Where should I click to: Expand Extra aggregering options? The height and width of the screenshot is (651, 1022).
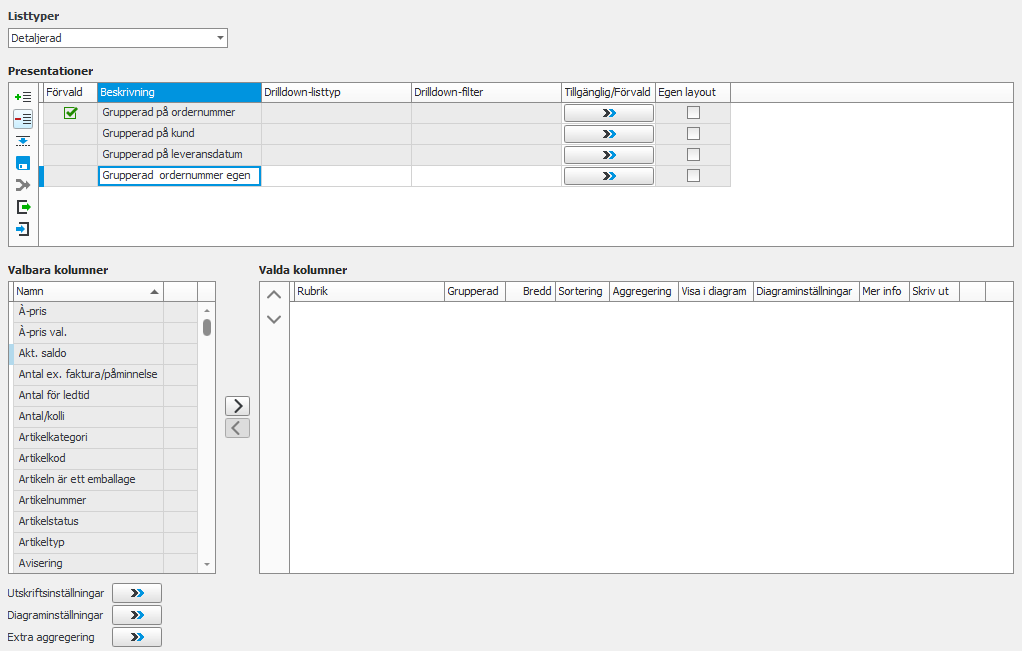pyautogui.click(x=137, y=637)
